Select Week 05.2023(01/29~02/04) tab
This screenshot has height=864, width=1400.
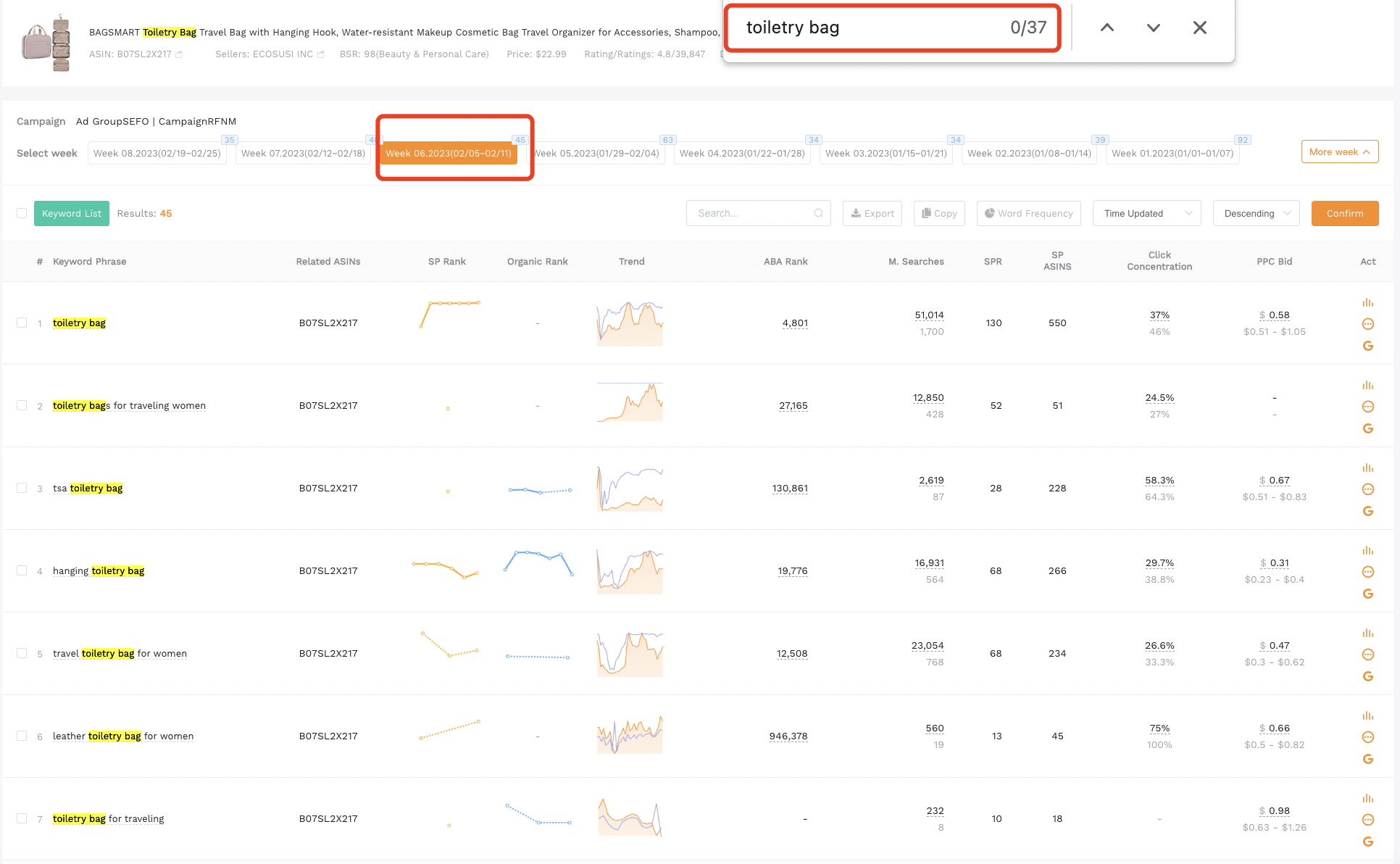[597, 153]
